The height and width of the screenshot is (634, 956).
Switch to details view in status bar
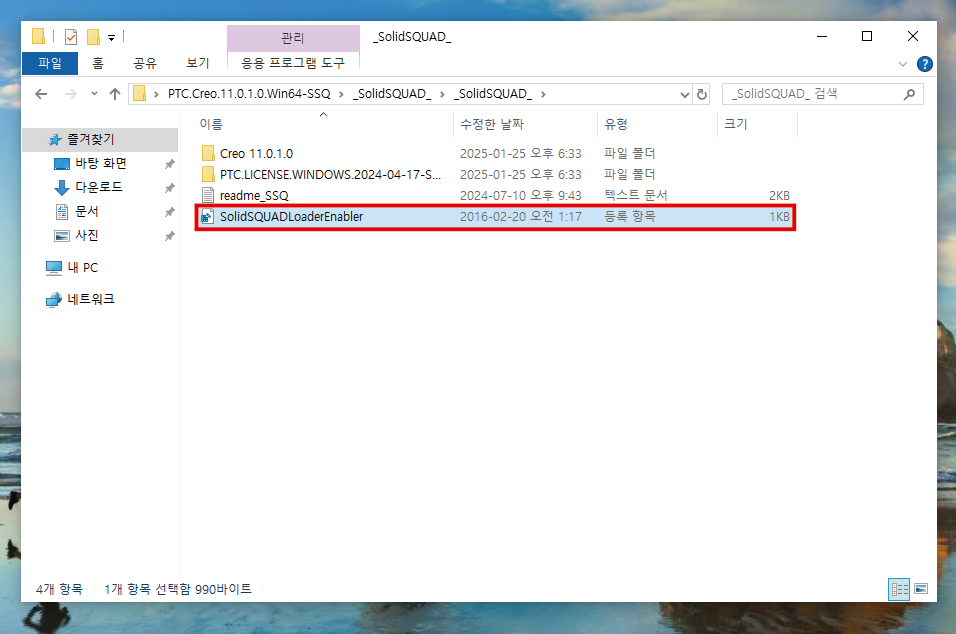click(x=899, y=589)
